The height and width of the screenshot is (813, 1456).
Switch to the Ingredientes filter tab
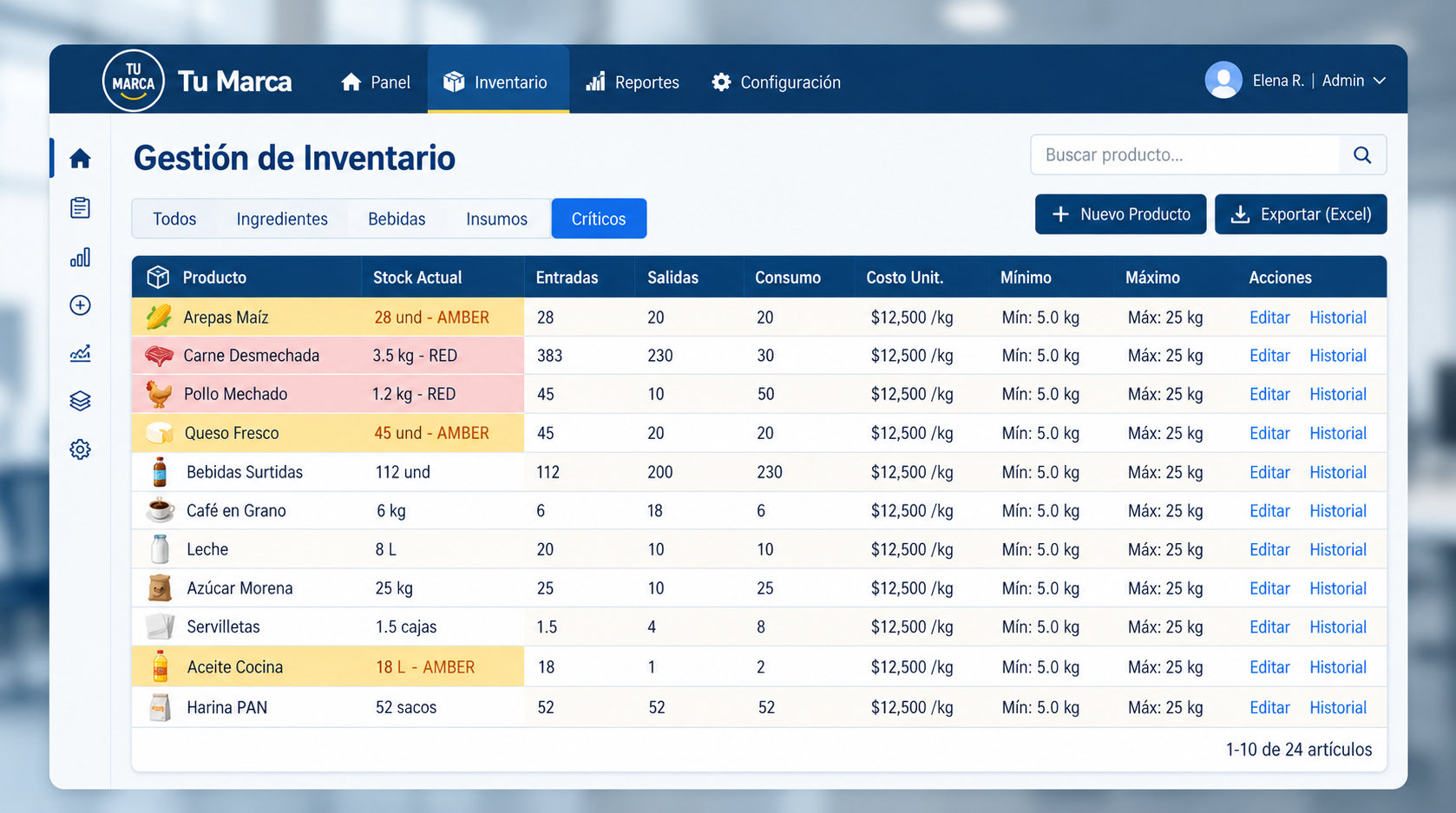click(282, 219)
